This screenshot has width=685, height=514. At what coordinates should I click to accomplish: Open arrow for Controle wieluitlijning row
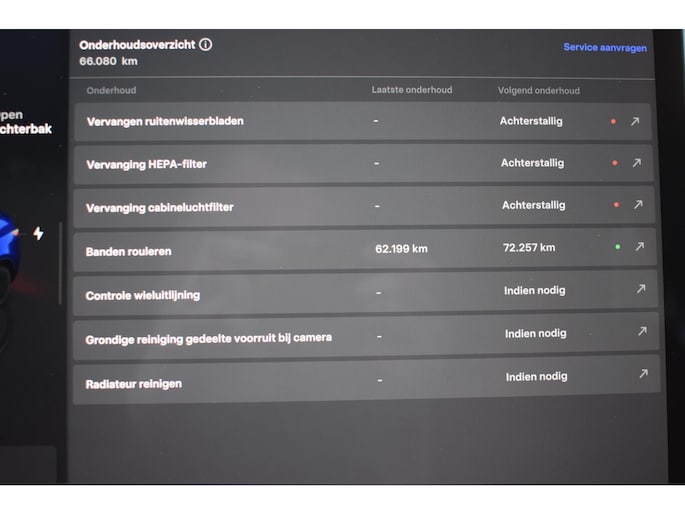point(641,289)
